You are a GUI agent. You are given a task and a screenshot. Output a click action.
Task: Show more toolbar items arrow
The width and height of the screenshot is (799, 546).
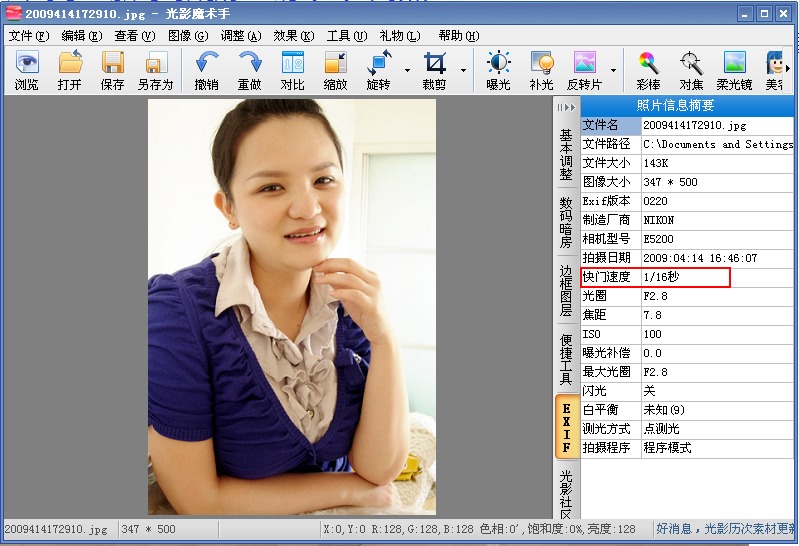coord(788,68)
